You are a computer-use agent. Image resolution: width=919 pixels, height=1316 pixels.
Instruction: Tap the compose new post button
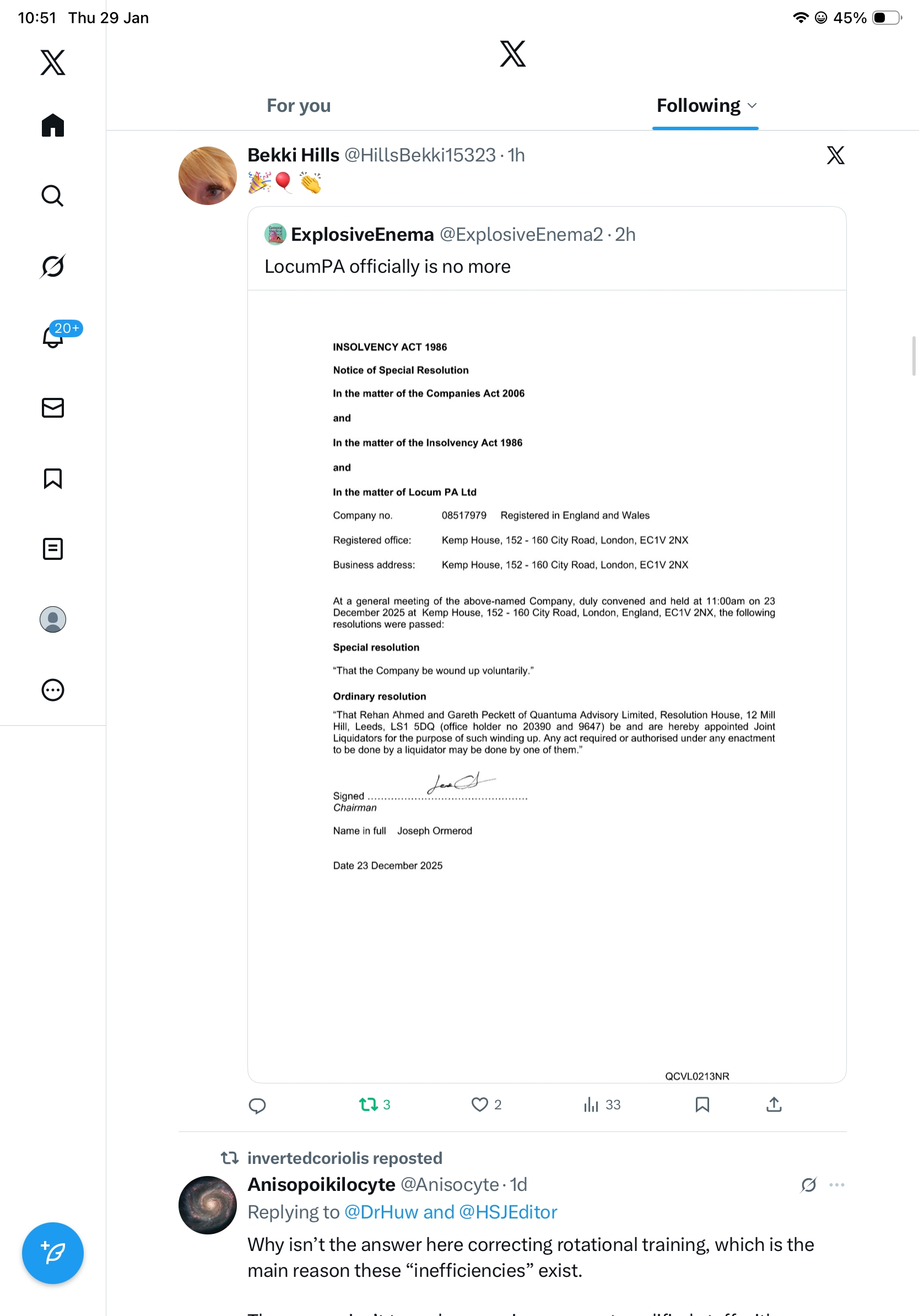click(53, 1253)
